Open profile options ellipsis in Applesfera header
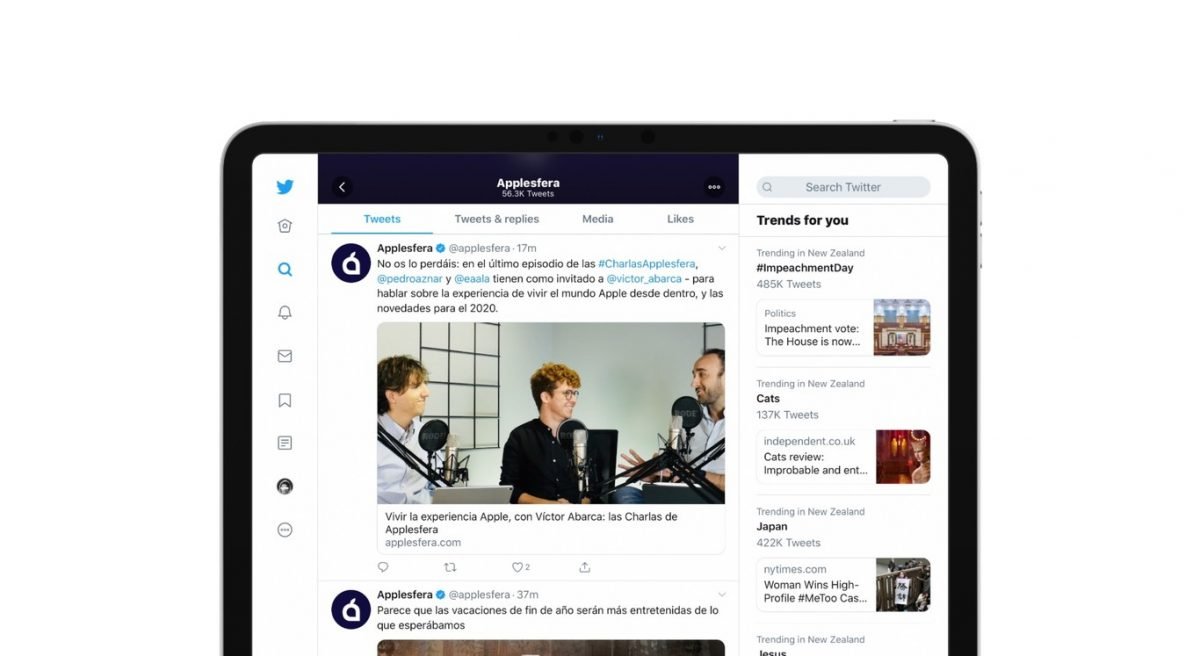Viewport: 1200px width, 656px height. [x=714, y=187]
